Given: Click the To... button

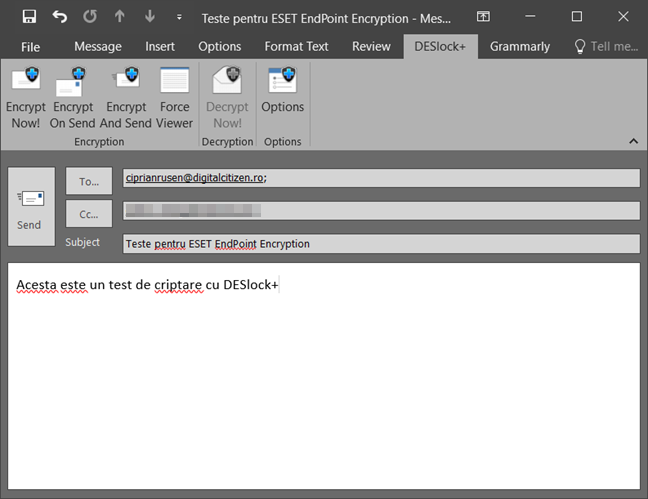Looking at the screenshot, I should pos(89,181).
